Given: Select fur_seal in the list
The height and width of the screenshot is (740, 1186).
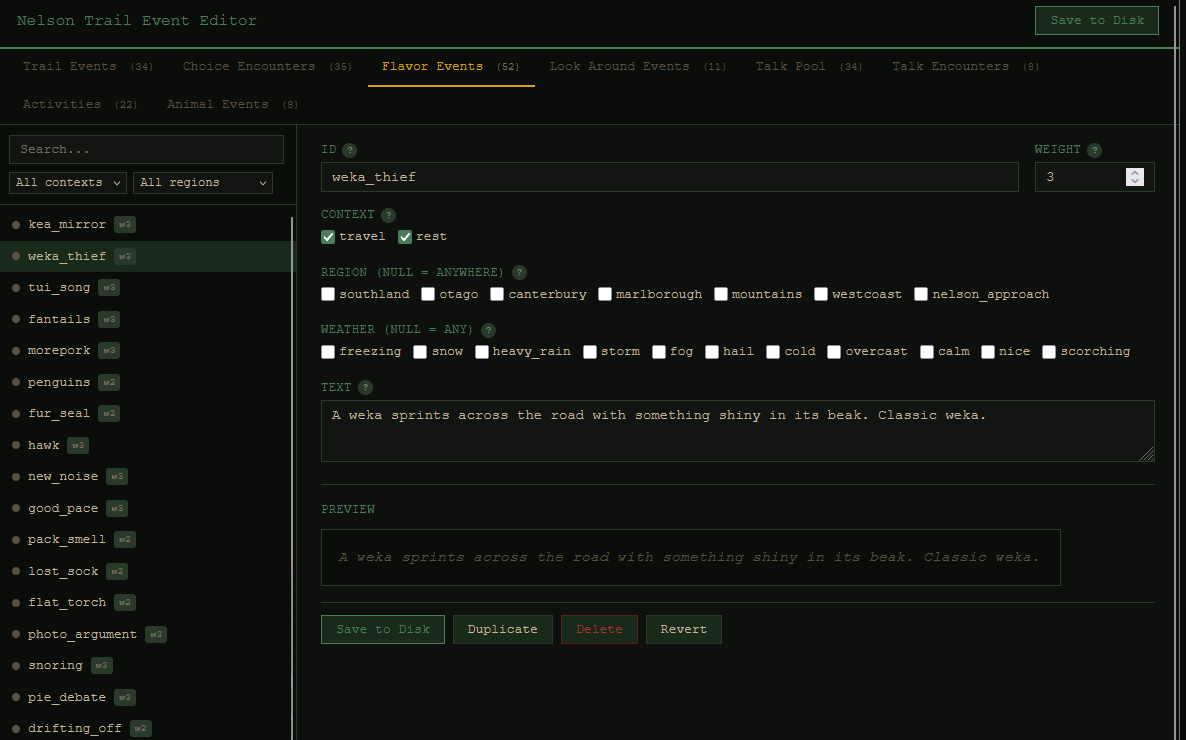Looking at the screenshot, I should (x=145, y=414).
